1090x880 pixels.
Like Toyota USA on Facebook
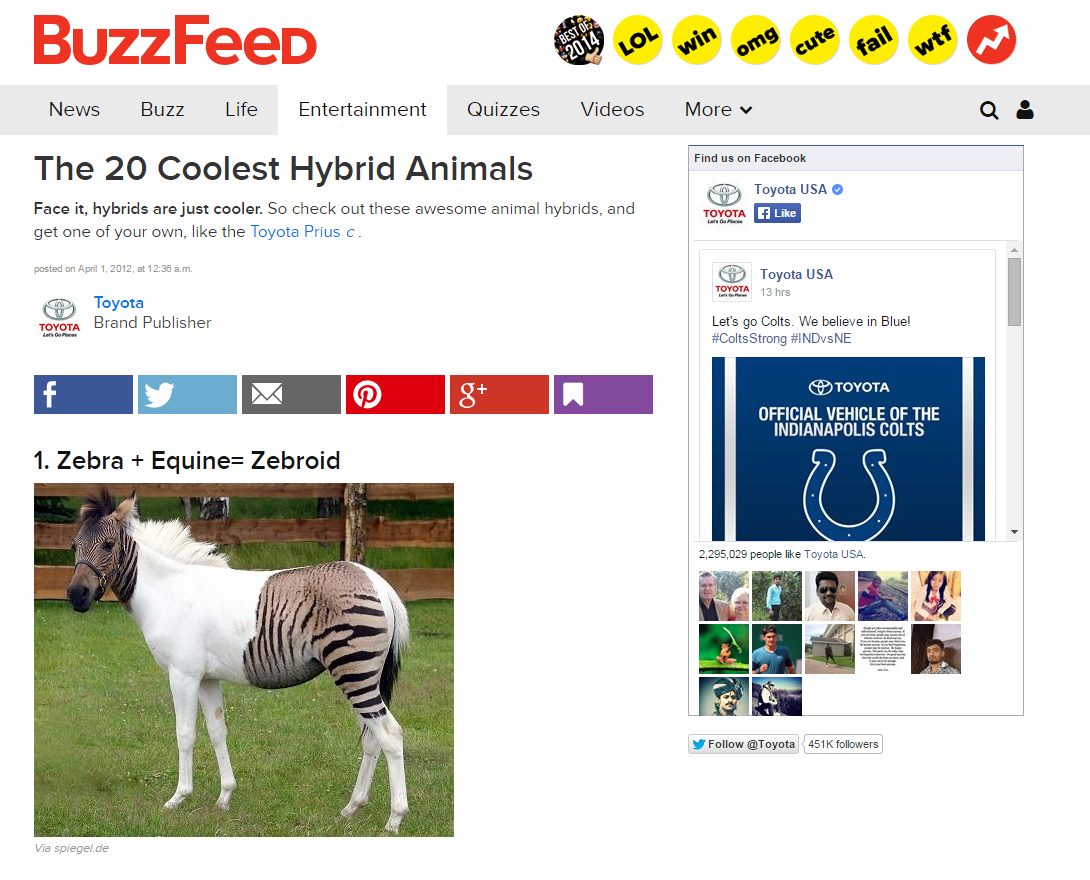(x=777, y=213)
